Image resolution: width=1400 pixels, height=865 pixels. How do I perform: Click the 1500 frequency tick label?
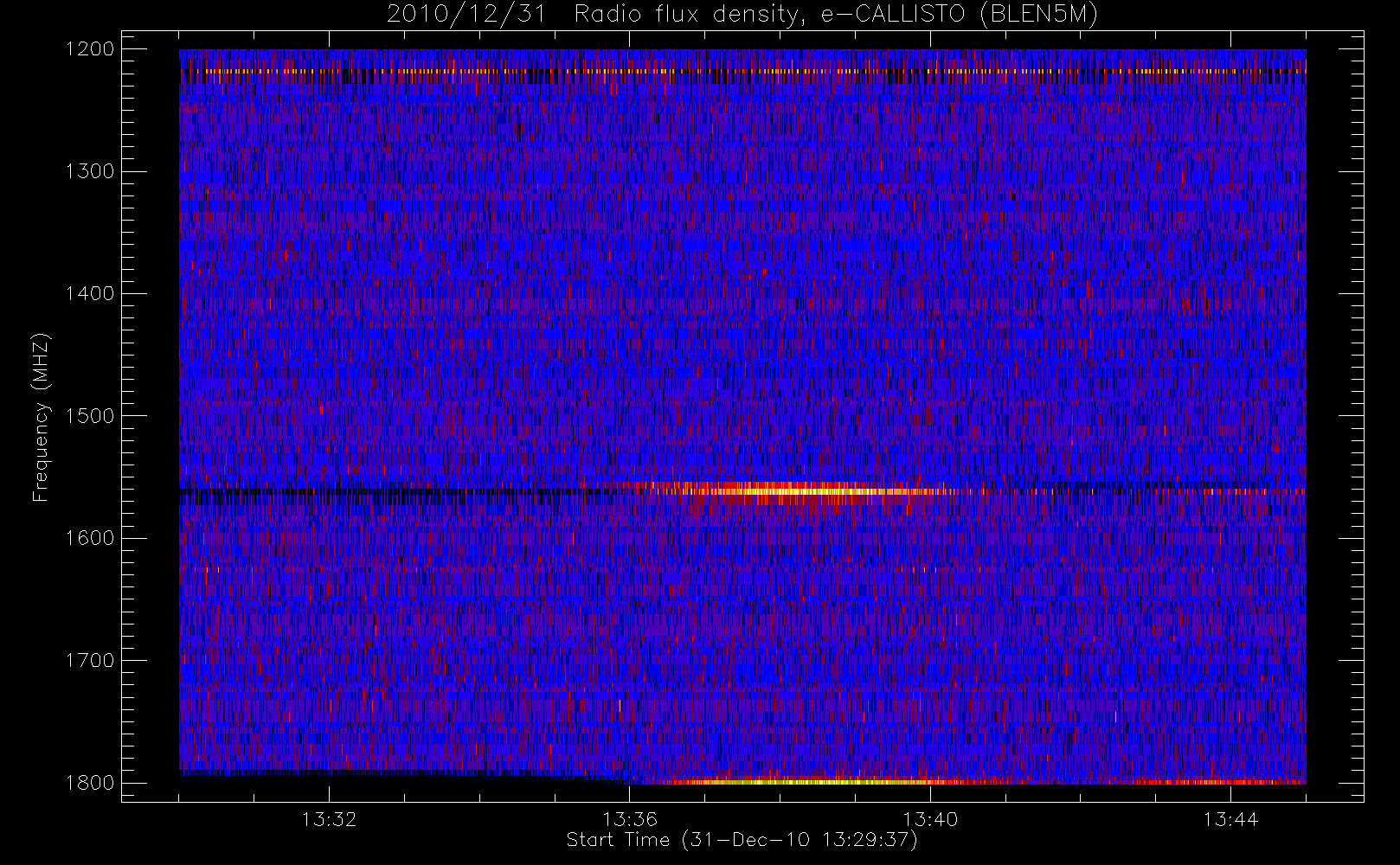tap(90, 416)
